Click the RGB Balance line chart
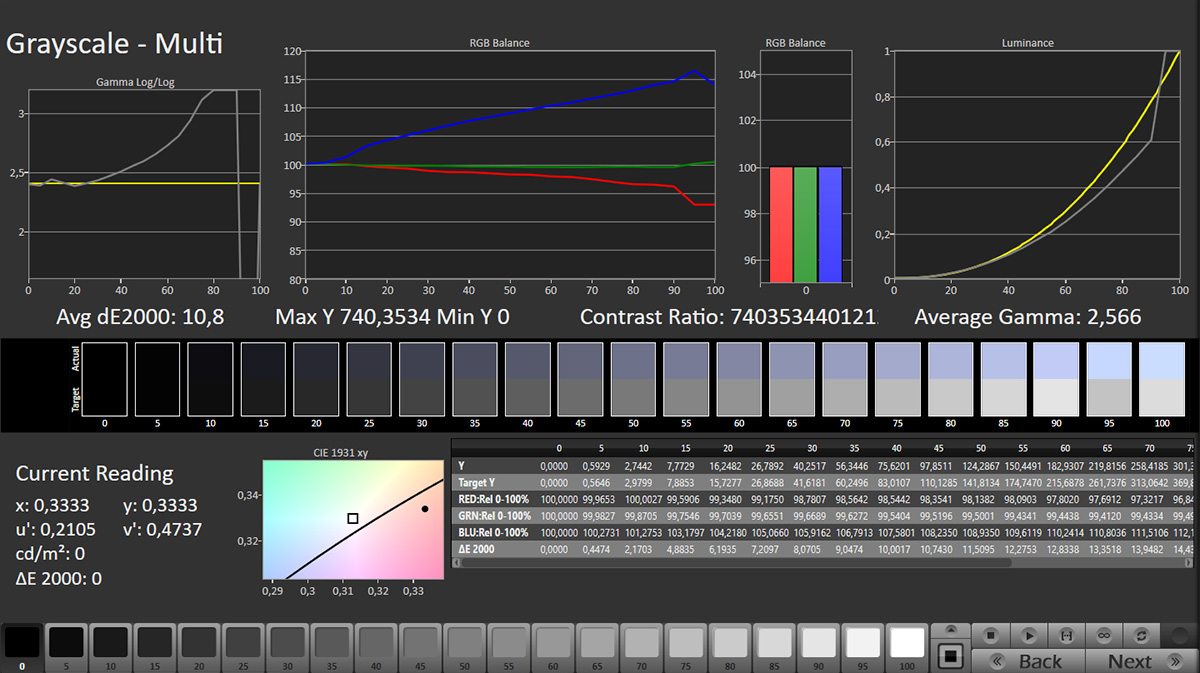Screen dimensions: 1200x673 (x=510, y=165)
